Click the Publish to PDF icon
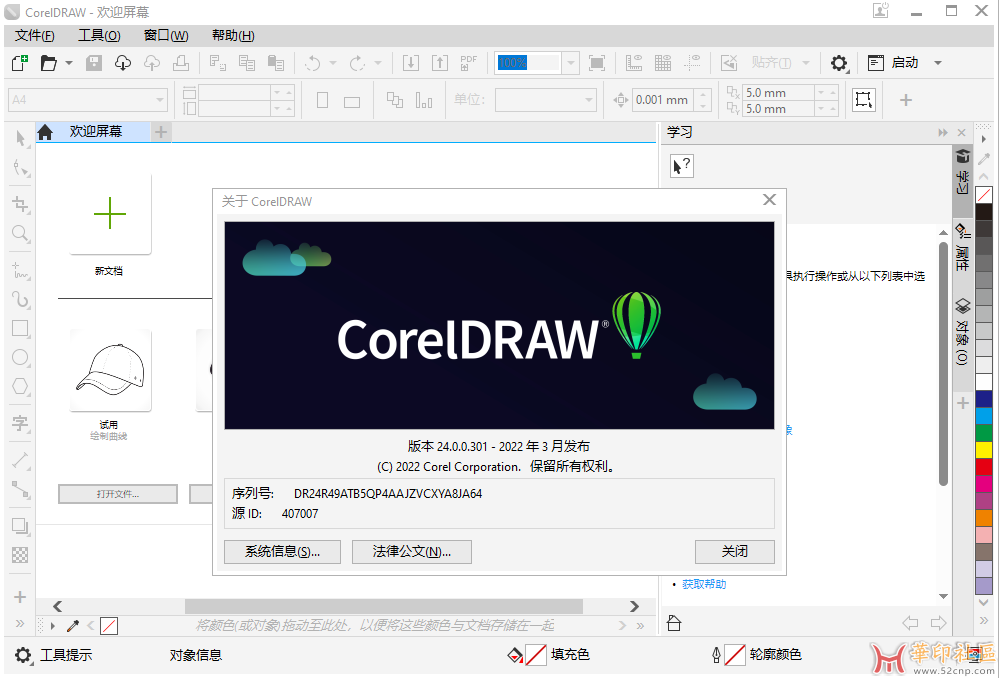 click(469, 62)
